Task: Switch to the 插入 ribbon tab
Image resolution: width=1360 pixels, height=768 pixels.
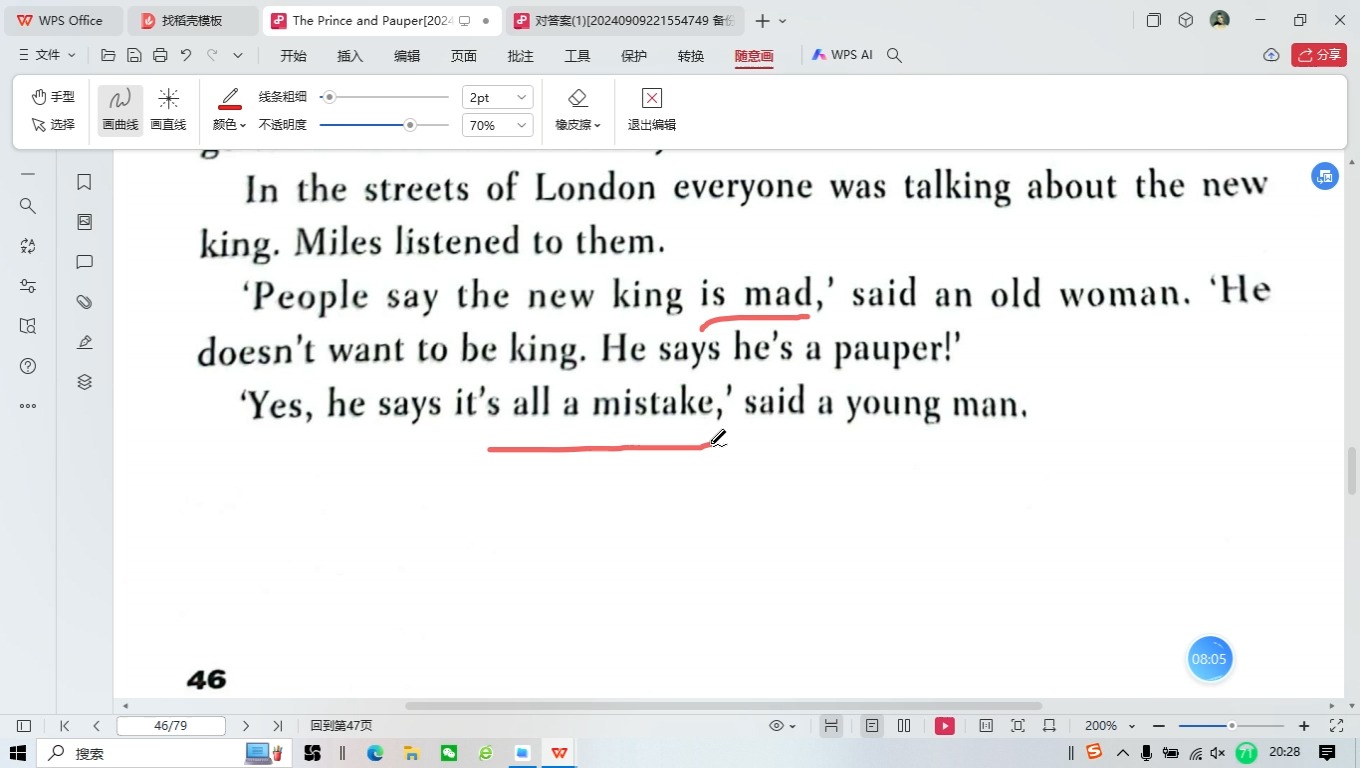Action: (x=350, y=56)
